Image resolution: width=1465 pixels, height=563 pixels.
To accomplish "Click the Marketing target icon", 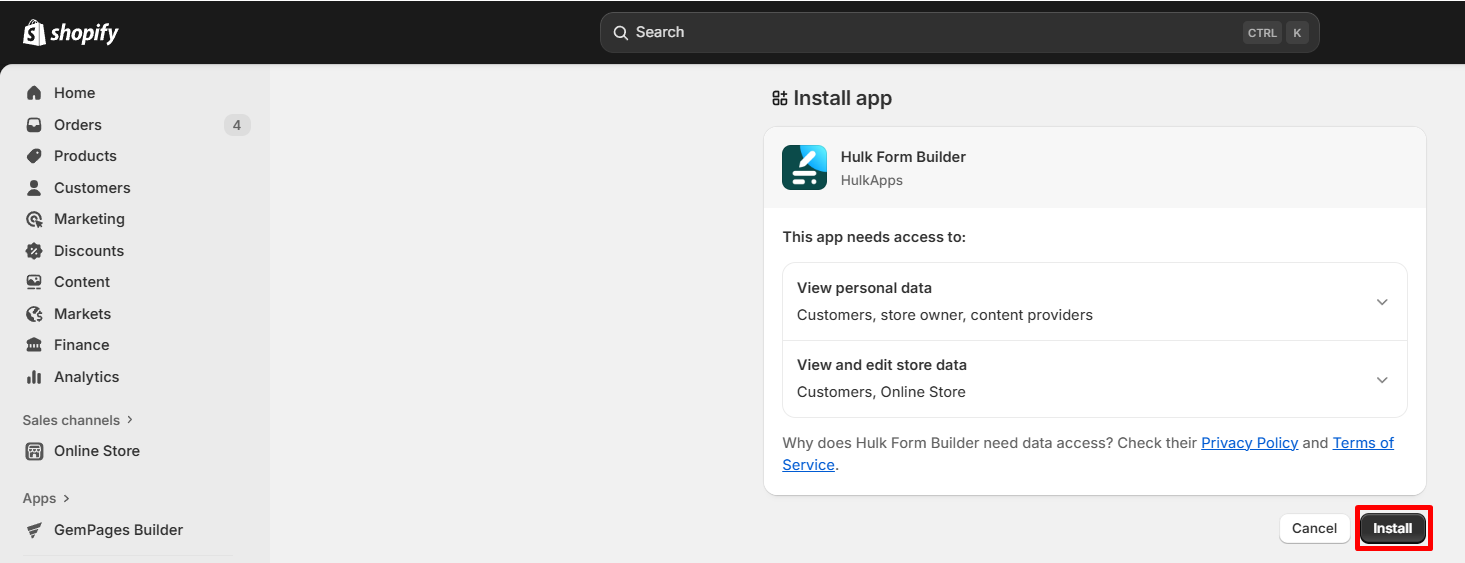I will (x=34, y=219).
